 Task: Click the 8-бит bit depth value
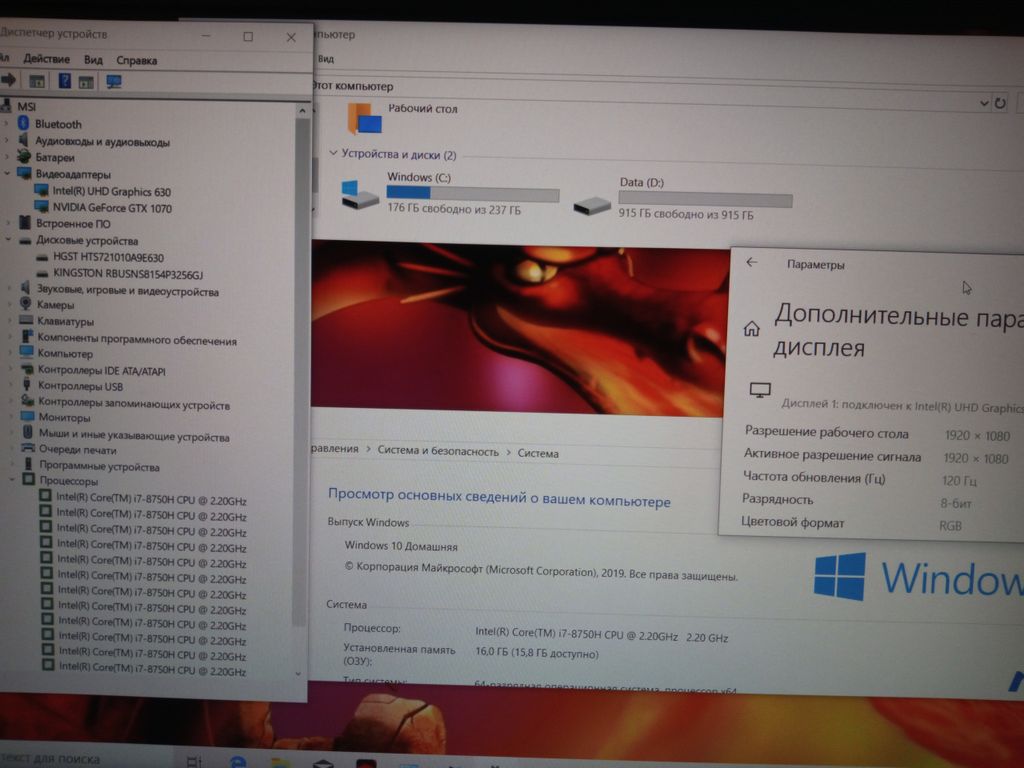pyautogui.click(x=955, y=503)
